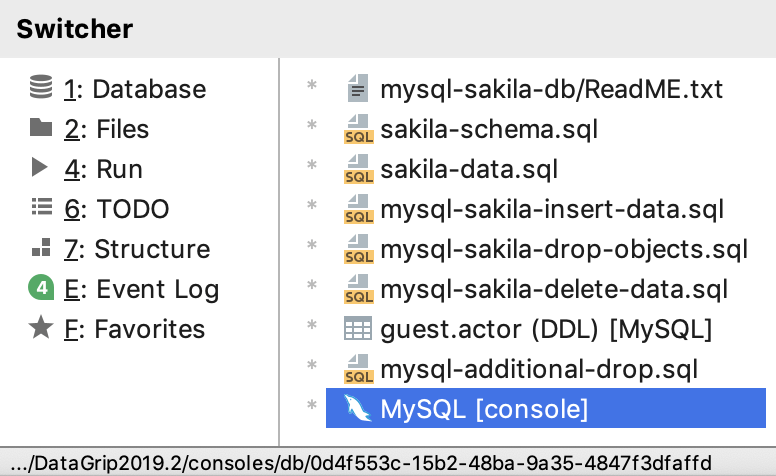Click the ReadME.txt text file icon

coord(358,90)
